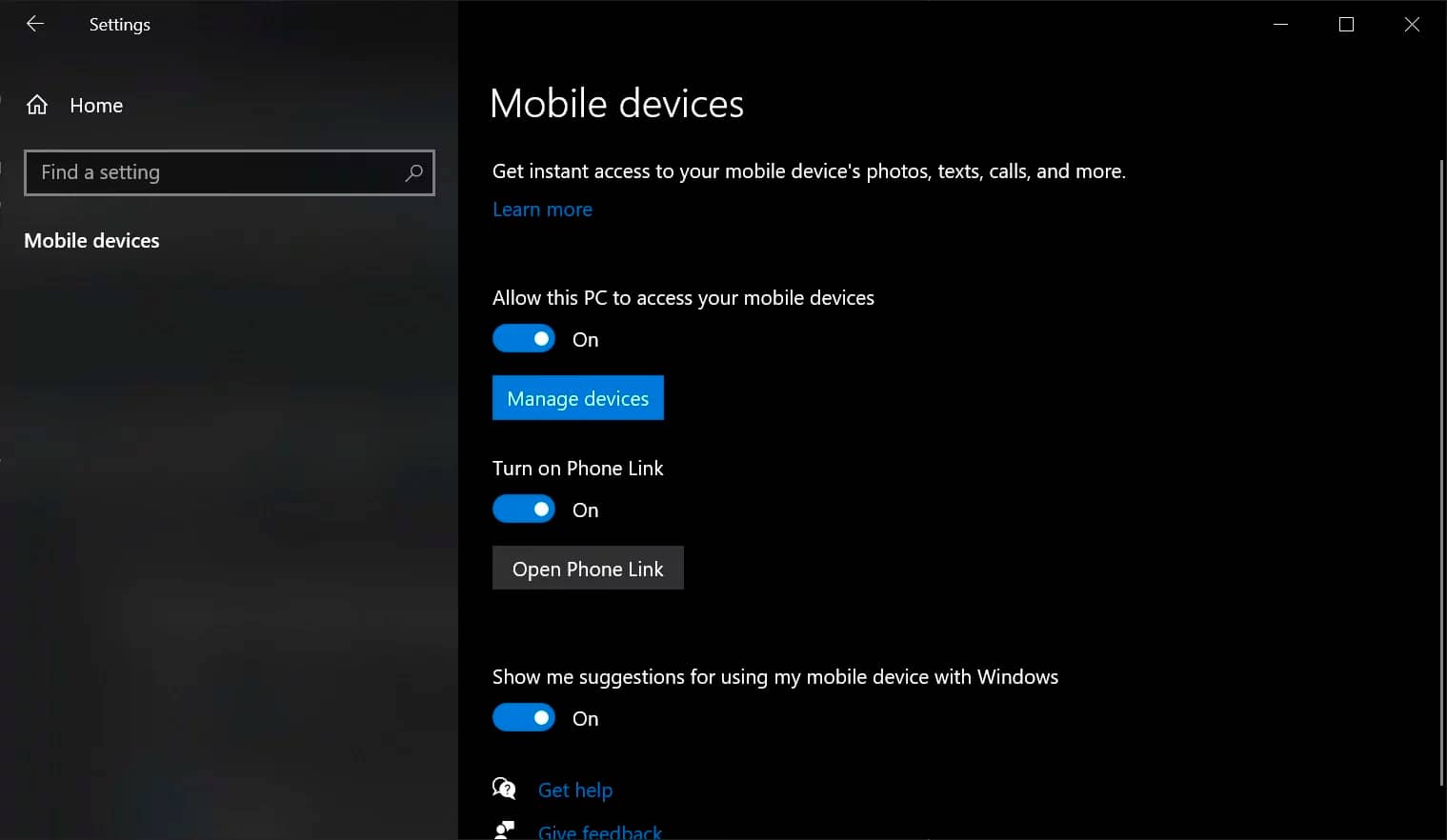Click the Home house icon

[x=37, y=106]
